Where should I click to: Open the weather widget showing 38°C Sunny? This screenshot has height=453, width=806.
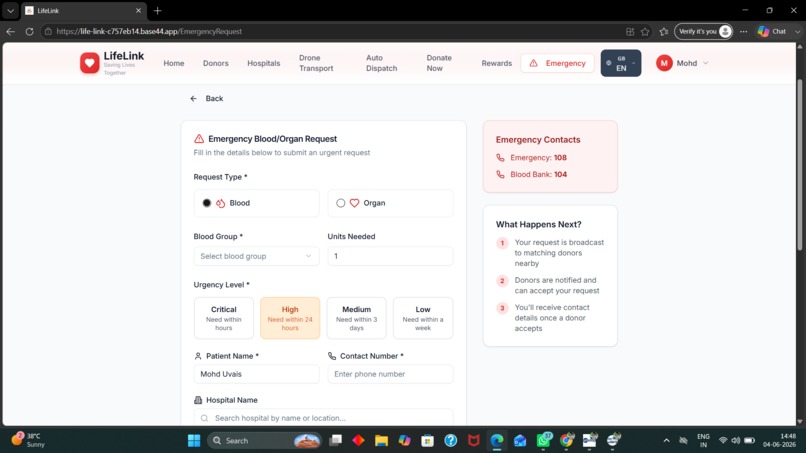click(x=29, y=440)
